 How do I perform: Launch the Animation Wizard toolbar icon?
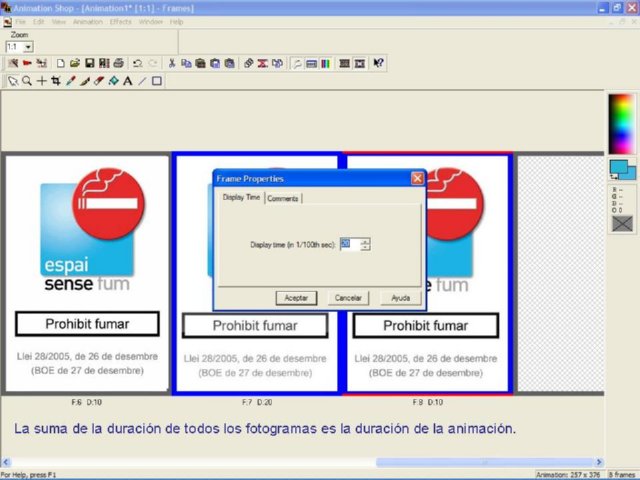(13, 63)
